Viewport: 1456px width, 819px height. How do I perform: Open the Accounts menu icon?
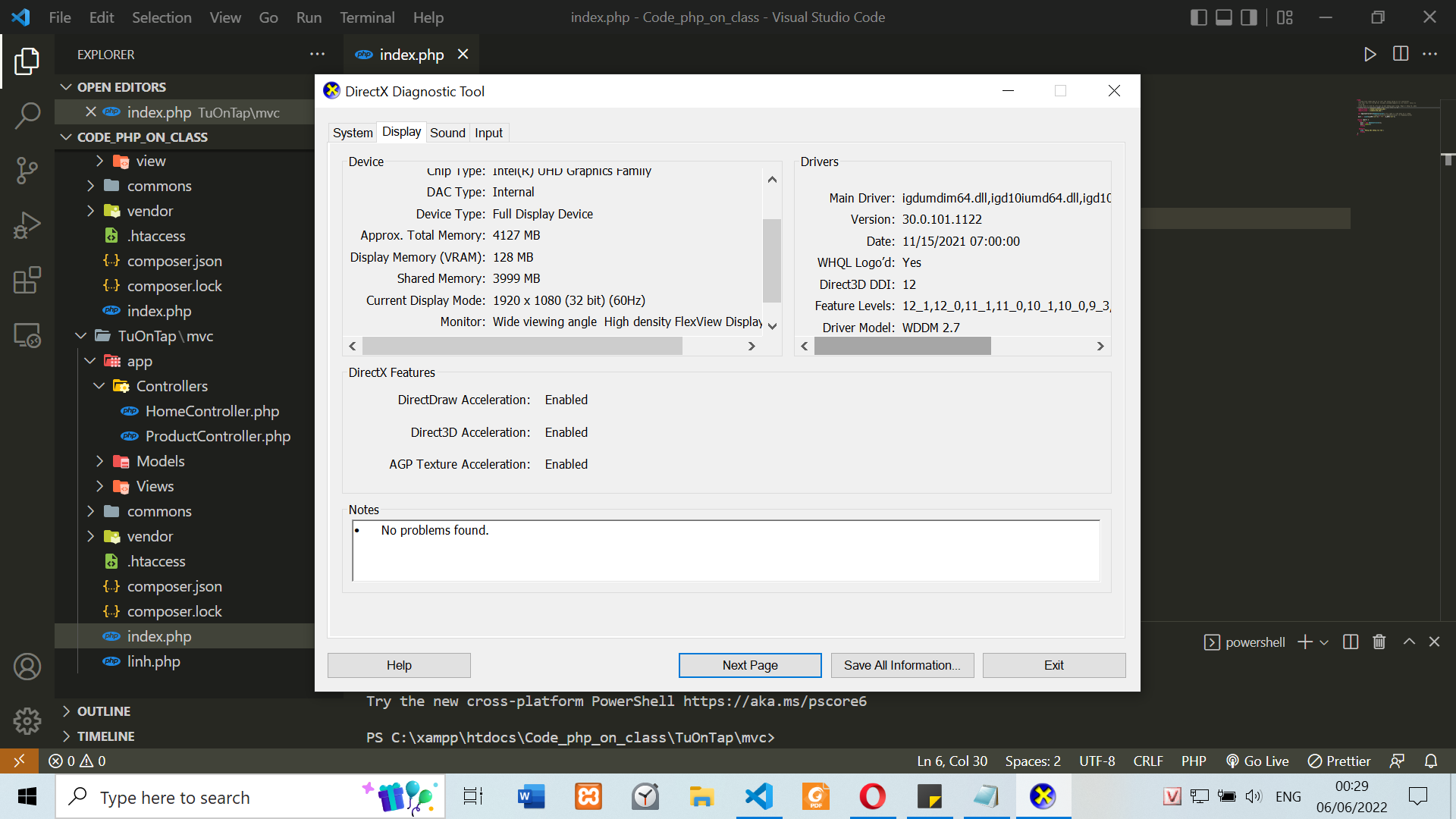click(27, 667)
